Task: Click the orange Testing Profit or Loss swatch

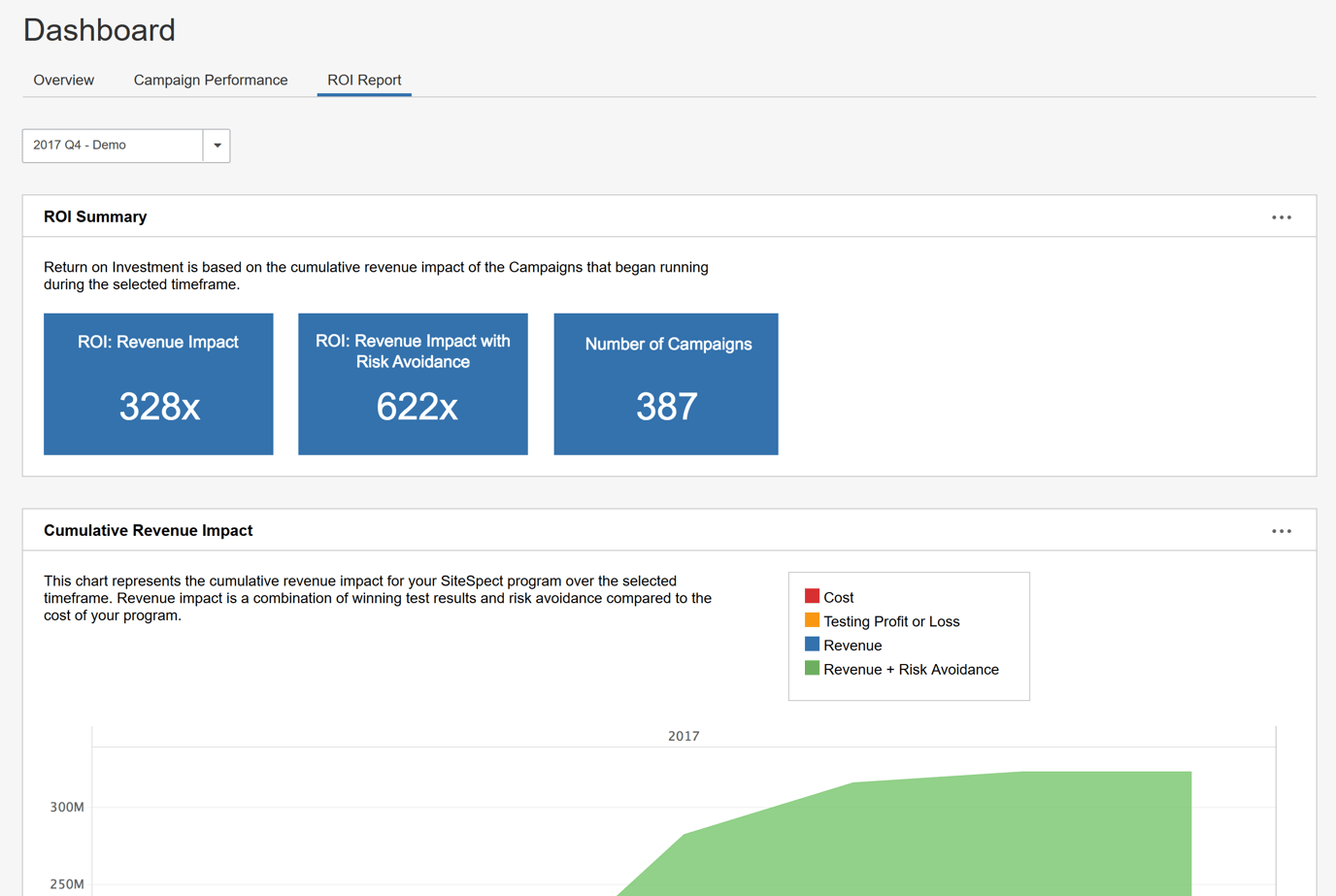Action: click(x=812, y=620)
